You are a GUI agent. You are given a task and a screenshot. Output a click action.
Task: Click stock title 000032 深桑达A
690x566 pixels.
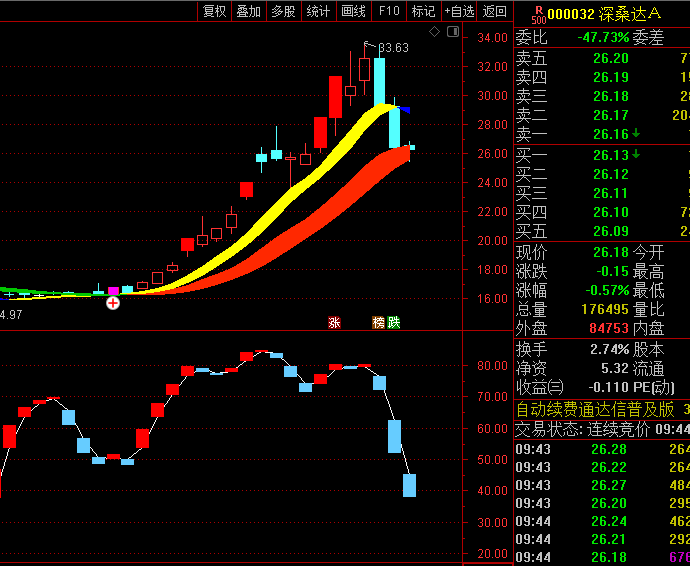click(604, 14)
